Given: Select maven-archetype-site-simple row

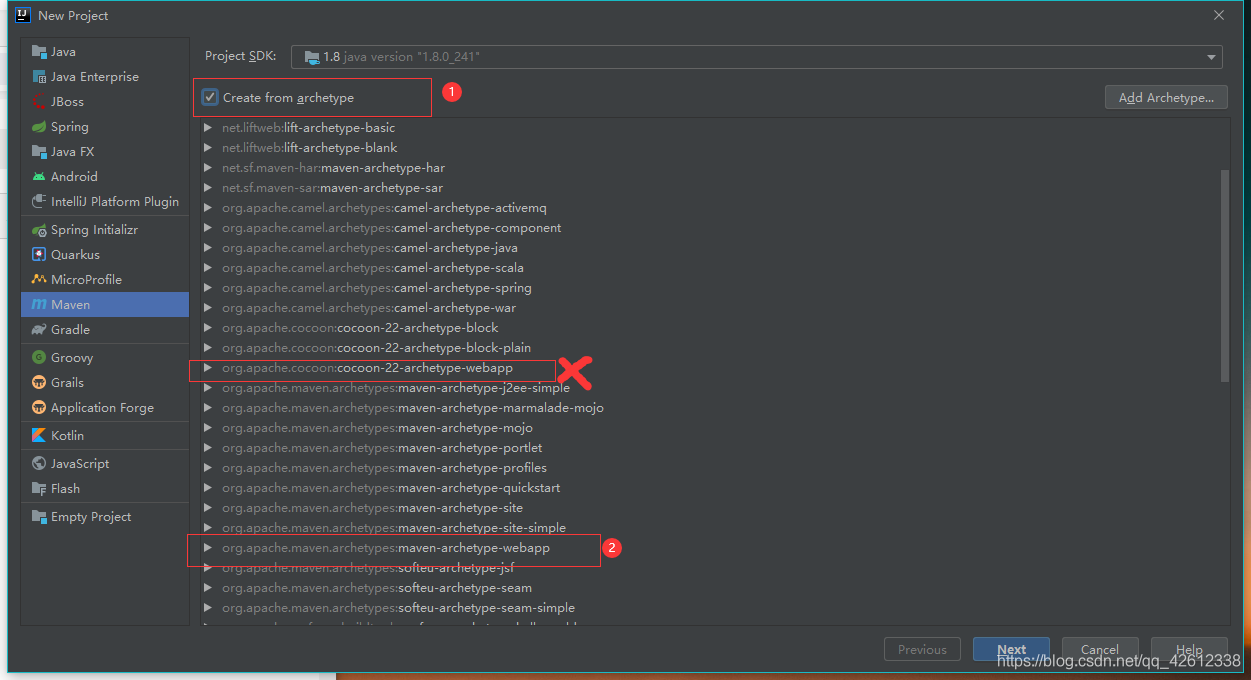Looking at the screenshot, I should pyautogui.click(x=709, y=528).
